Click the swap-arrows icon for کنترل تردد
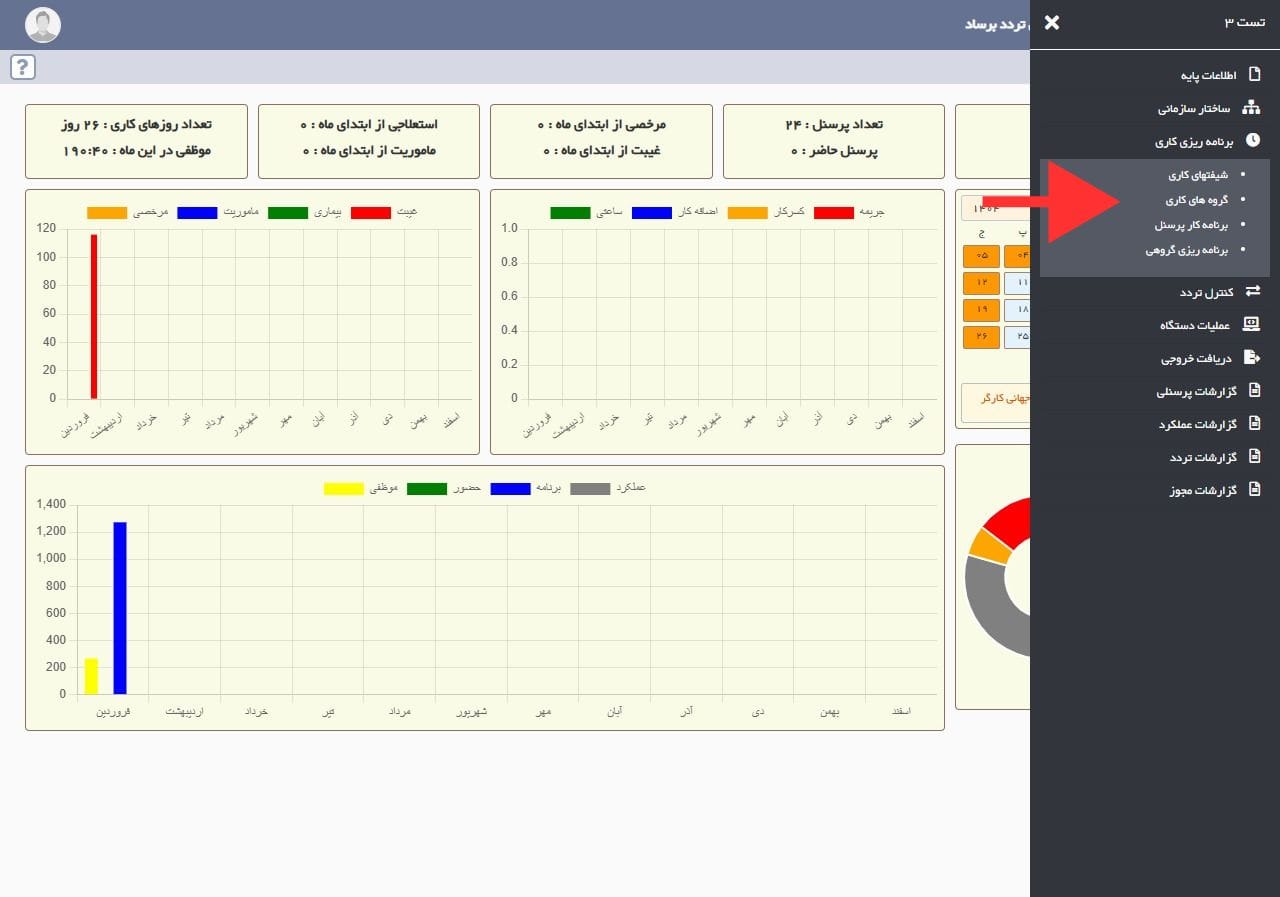 click(1252, 291)
